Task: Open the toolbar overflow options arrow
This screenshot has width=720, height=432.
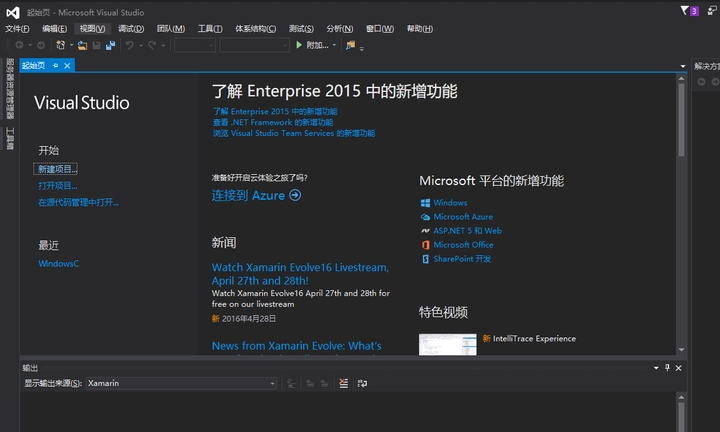Action: pos(362,48)
